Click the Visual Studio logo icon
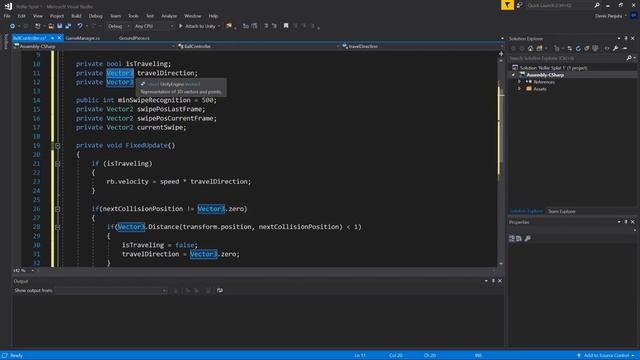Viewport: 640px width, 360px height. pyautogui.click(x=8, y=6)
